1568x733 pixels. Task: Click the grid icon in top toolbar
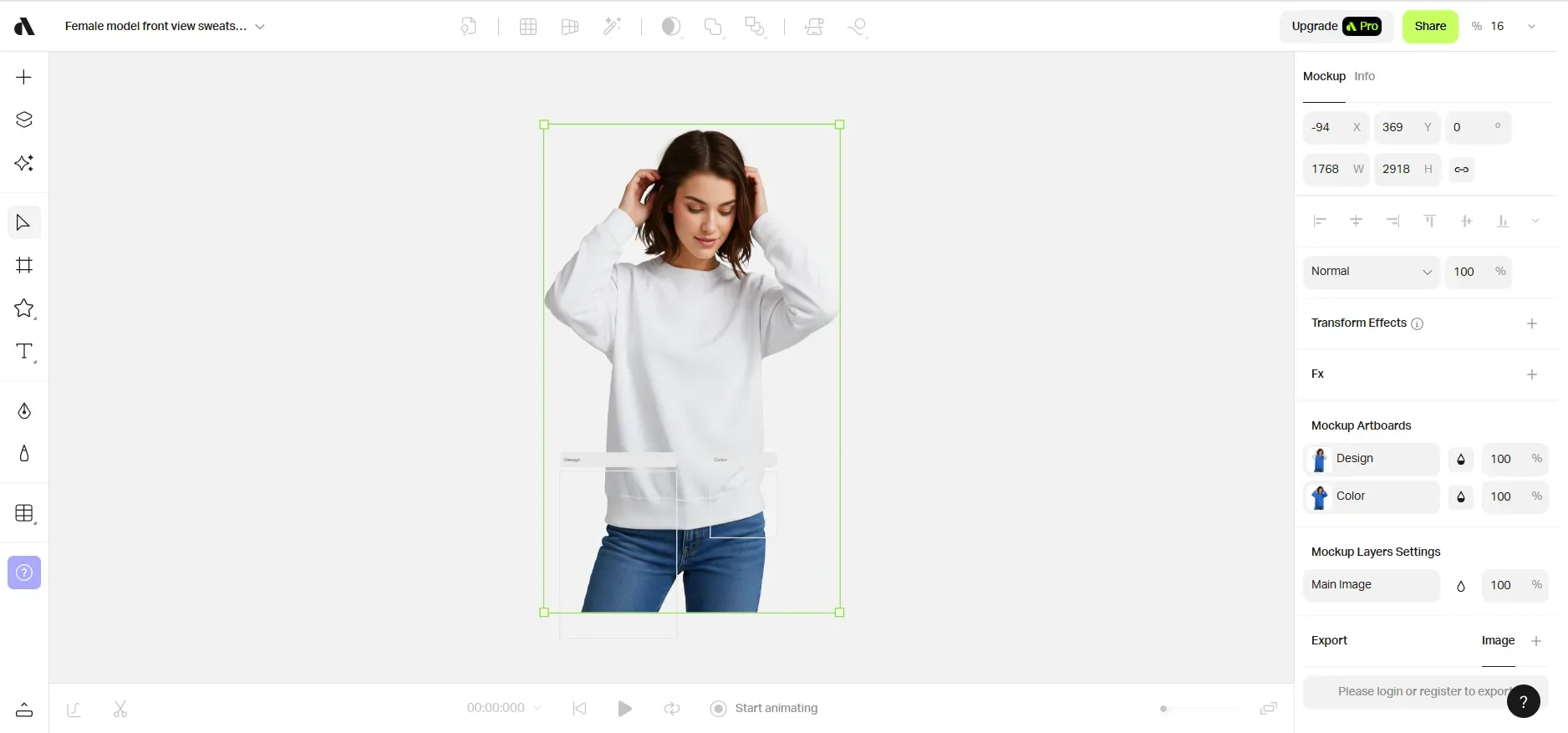pyautogui.click(x=528, y=27)
